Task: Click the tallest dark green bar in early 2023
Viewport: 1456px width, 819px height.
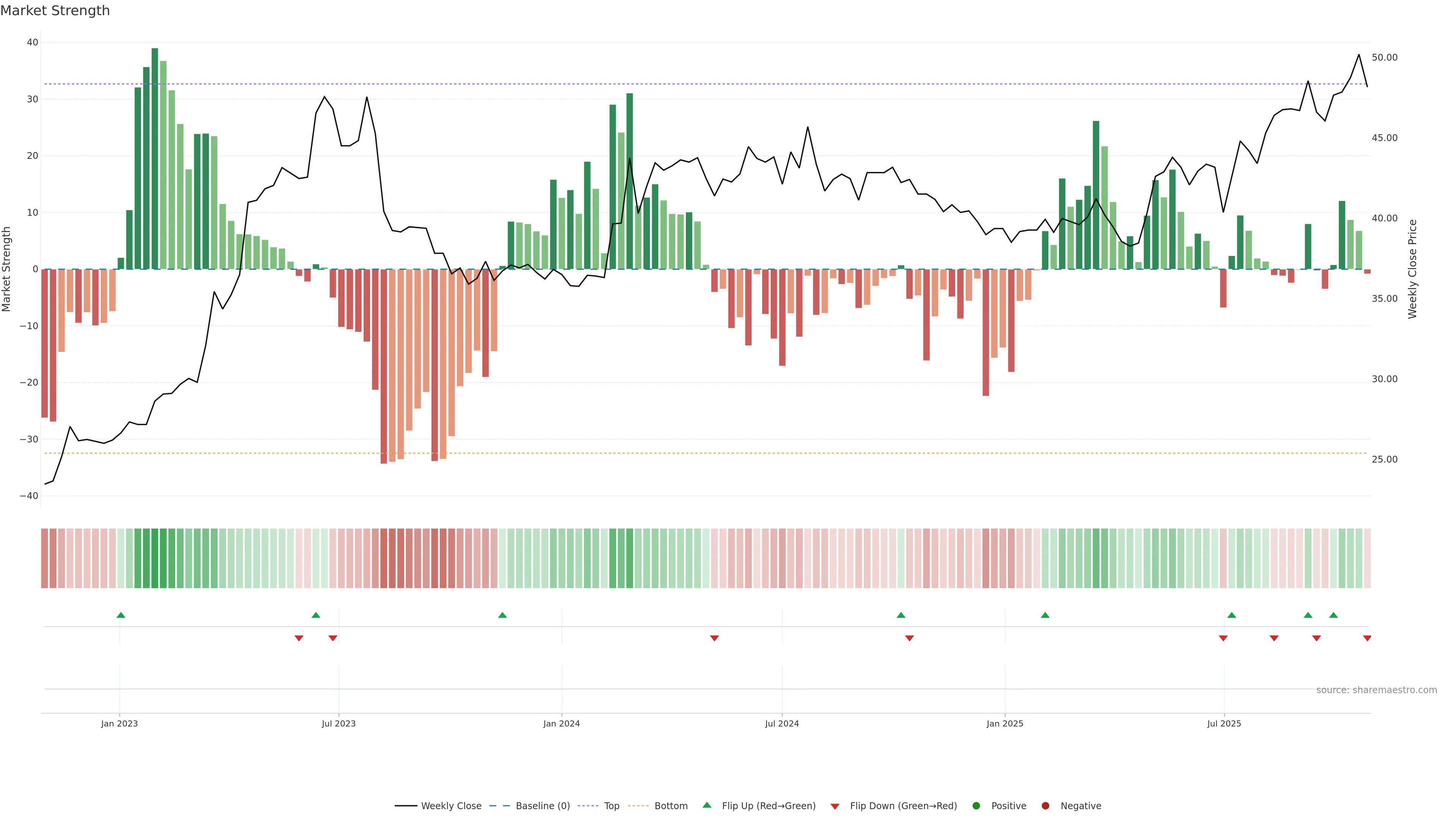Action: pos(154,158)
